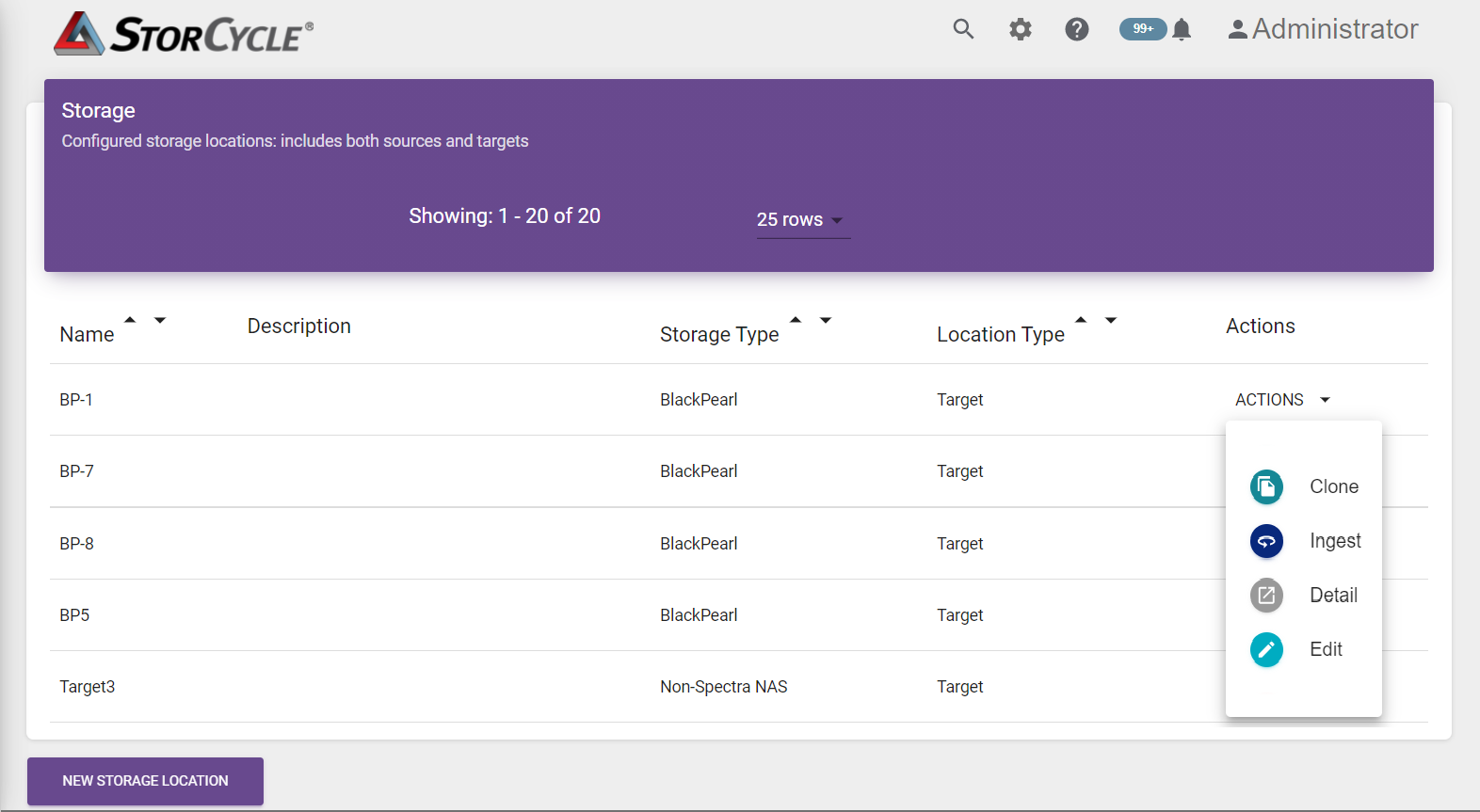
Task: Click the Location Type column header
Action: click(1001, 334)
